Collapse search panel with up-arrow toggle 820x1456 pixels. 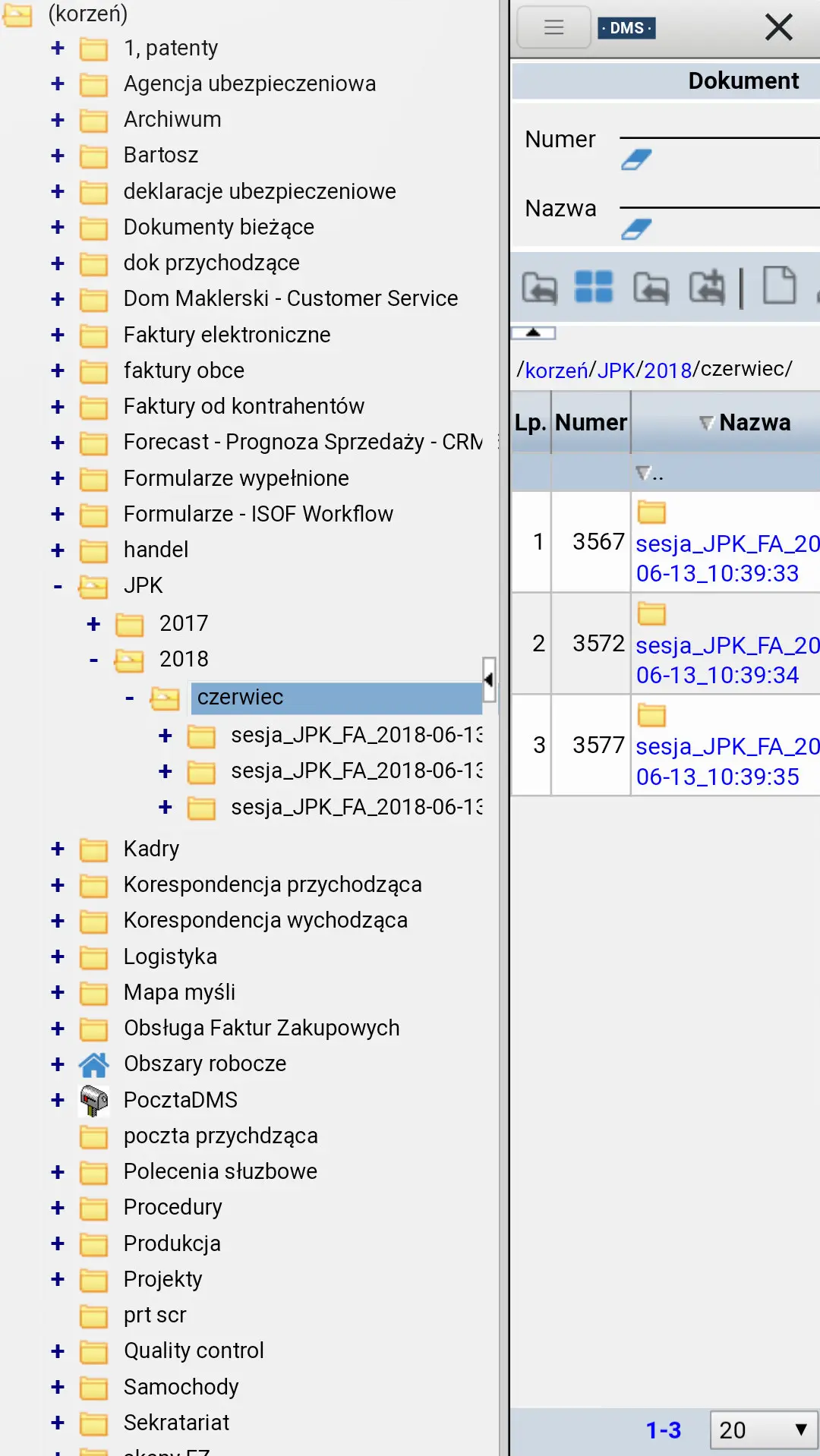(x=534, y=333)
